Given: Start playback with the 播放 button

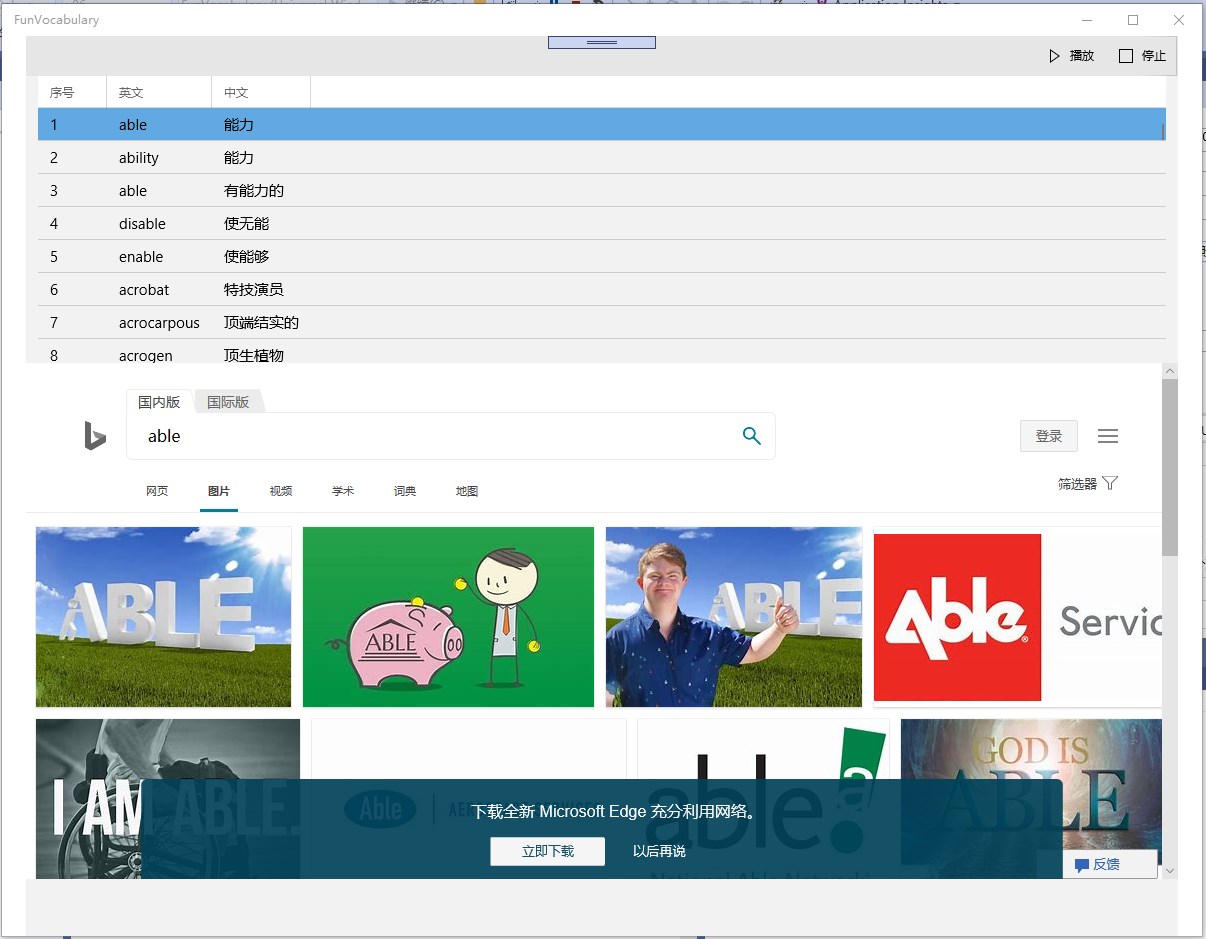Looking at the screenshot, I should click(x=1071, y=56).
